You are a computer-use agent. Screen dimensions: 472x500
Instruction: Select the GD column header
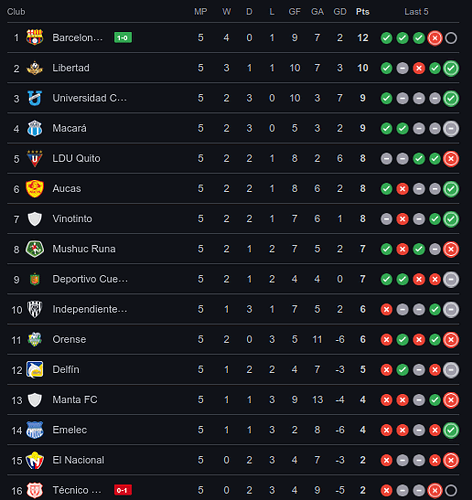pos(340,12)
